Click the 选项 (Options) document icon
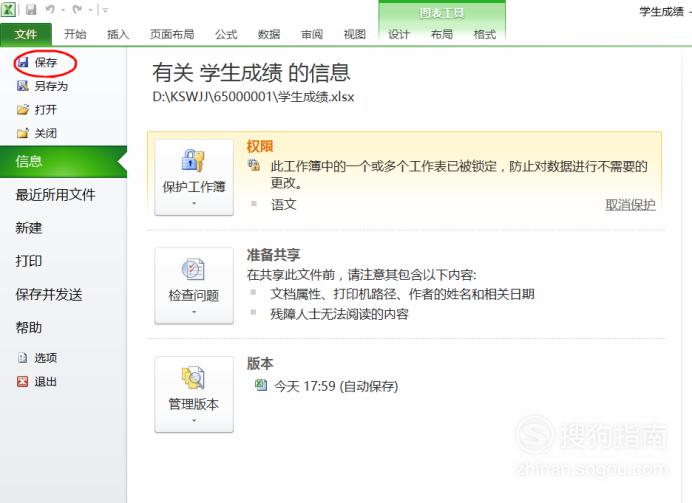This screenshot has width=692, height=503. pos(23,358)
